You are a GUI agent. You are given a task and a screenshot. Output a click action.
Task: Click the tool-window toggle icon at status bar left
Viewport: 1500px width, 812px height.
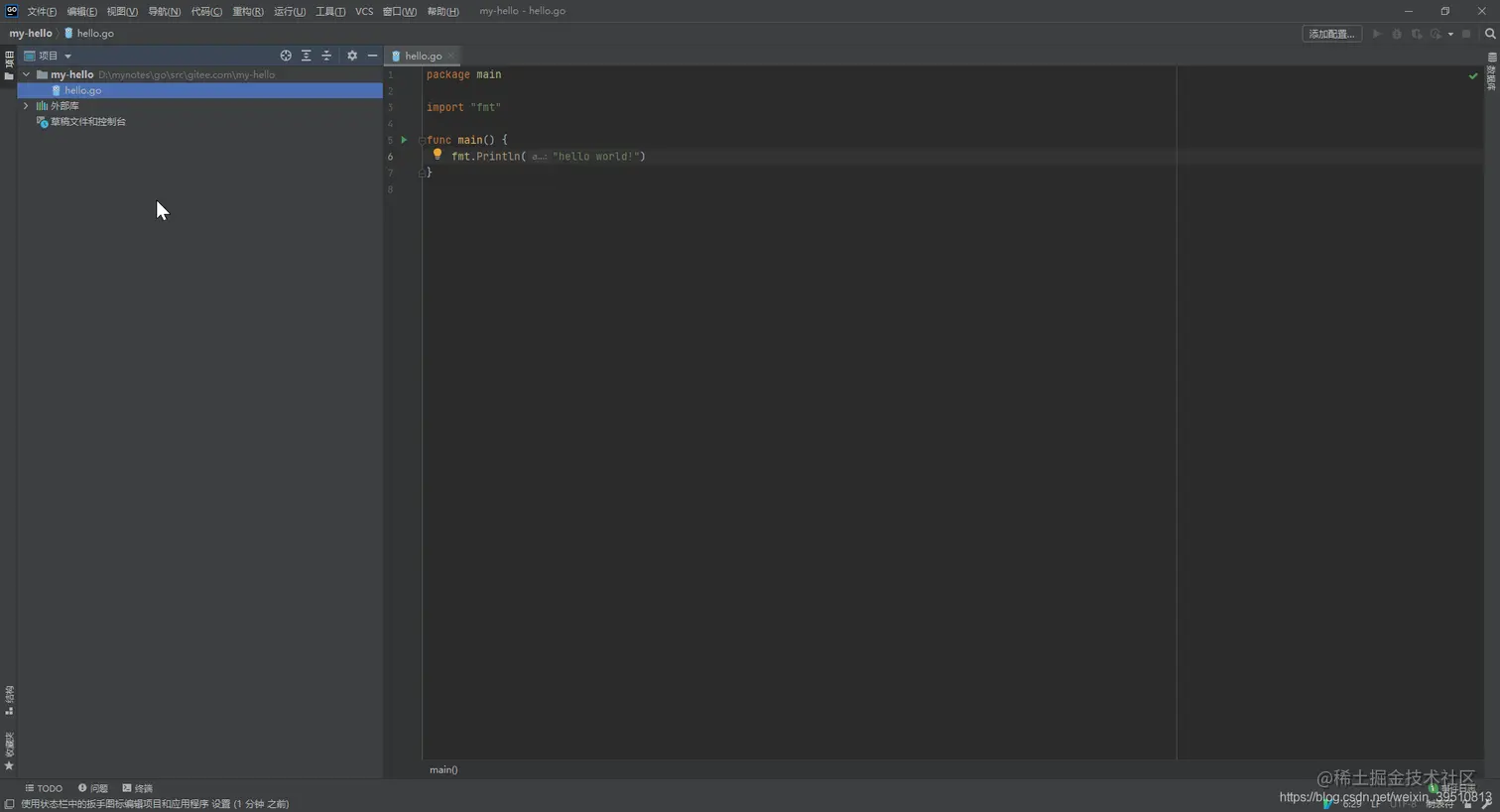coord(9,804)
